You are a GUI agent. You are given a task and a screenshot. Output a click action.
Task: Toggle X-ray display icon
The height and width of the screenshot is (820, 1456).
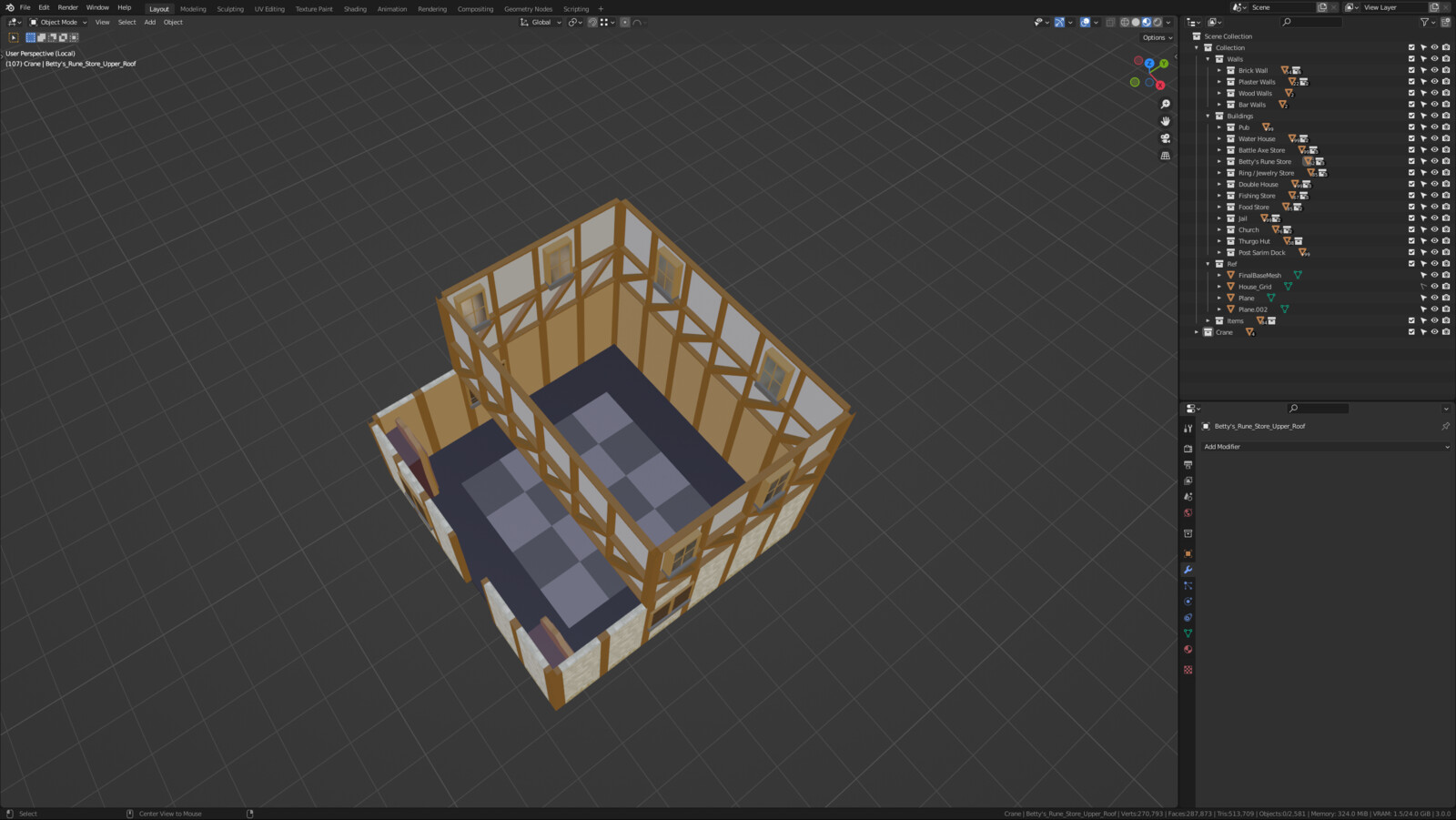(x=1110, y=22)
